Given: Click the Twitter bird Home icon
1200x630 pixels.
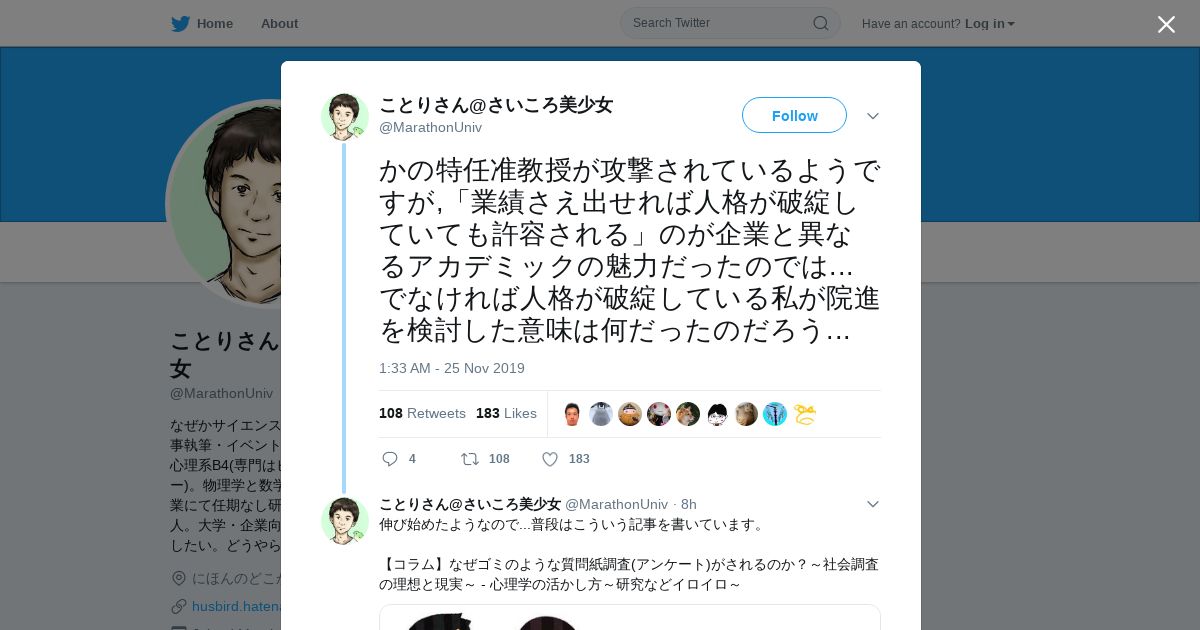Looking at the screenshot, I should 180,23.
